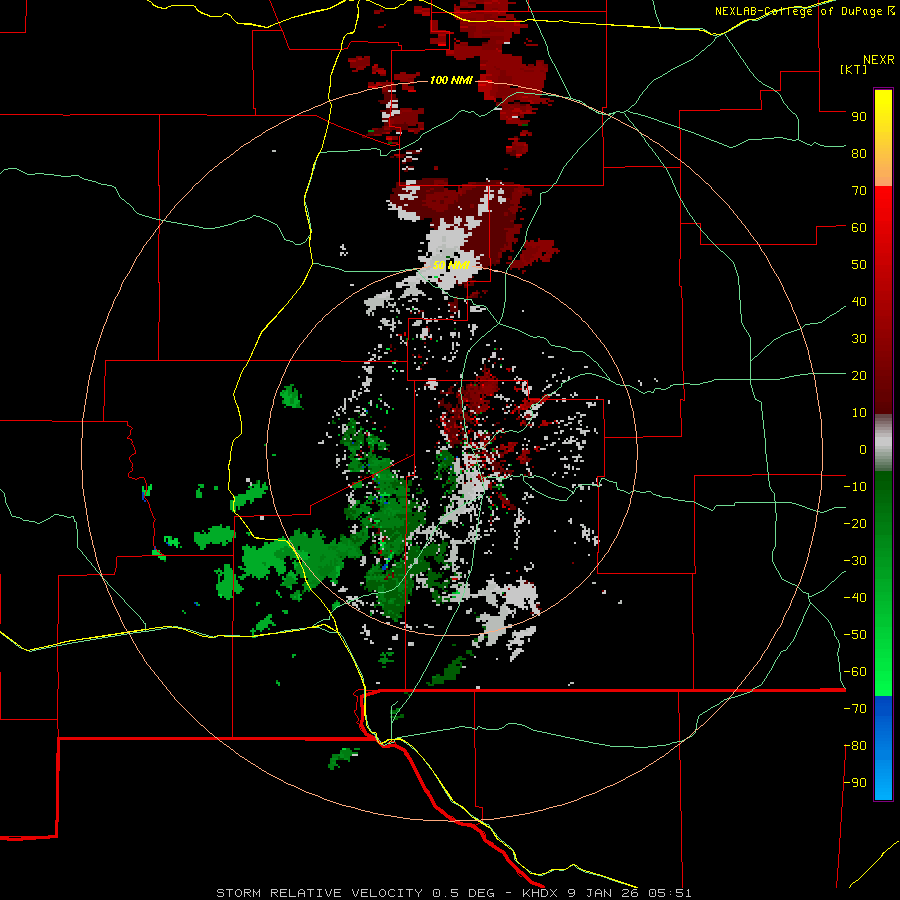Click the positive 50 knot scale label
The image size is (900, 900).
[859, 265]
